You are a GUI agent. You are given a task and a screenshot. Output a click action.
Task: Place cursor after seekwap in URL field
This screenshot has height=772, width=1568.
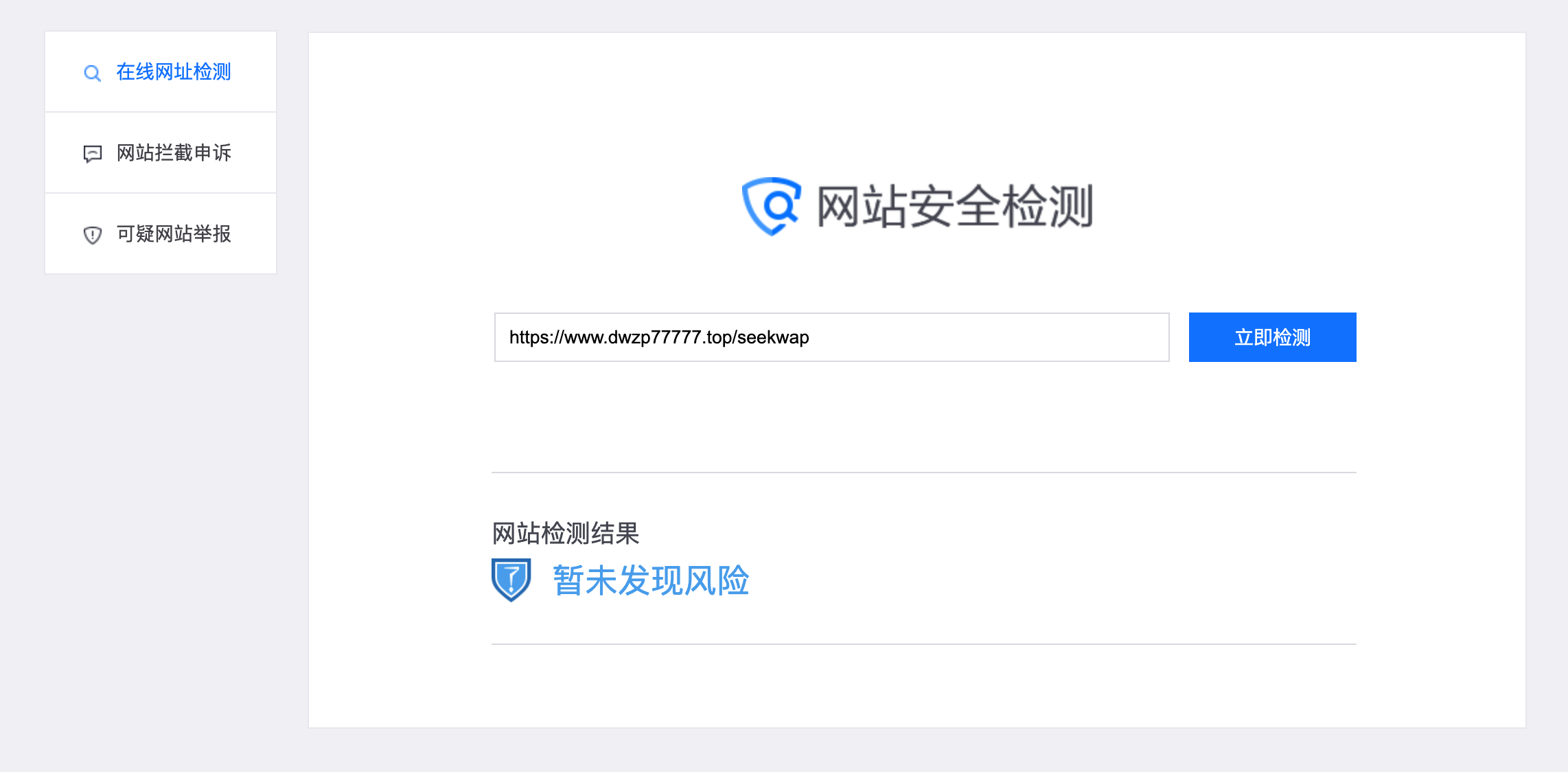(x=811, y=337)
